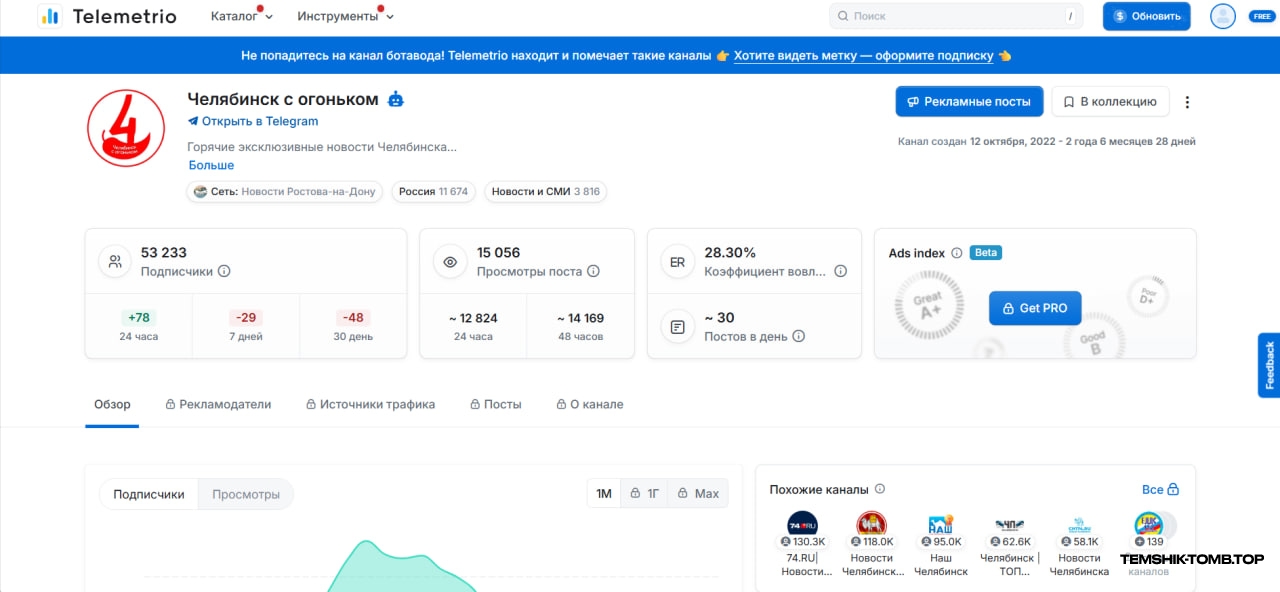1280x592 pixels.
Task: Click the subscribers people icon
Action: pyautogui.click(x=115, y=262)
